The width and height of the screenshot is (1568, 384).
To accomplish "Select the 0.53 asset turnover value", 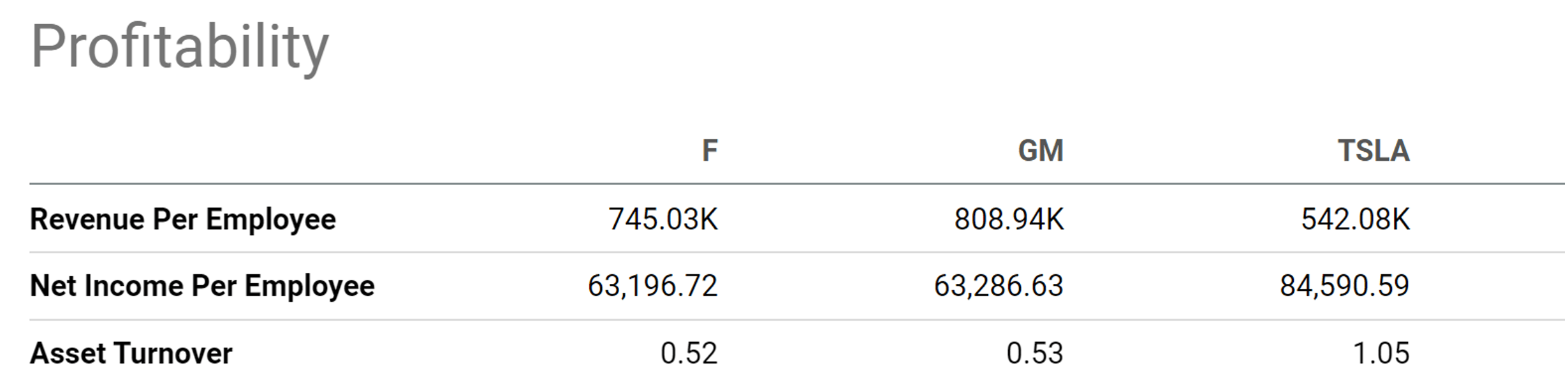I will (x=1035, y=353).
